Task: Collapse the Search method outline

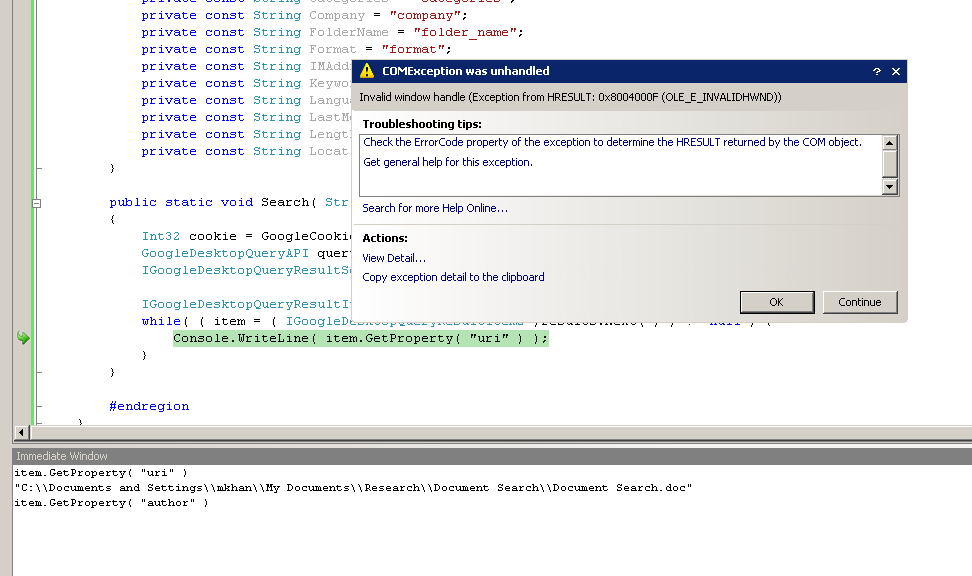Action: click(36, 202)
